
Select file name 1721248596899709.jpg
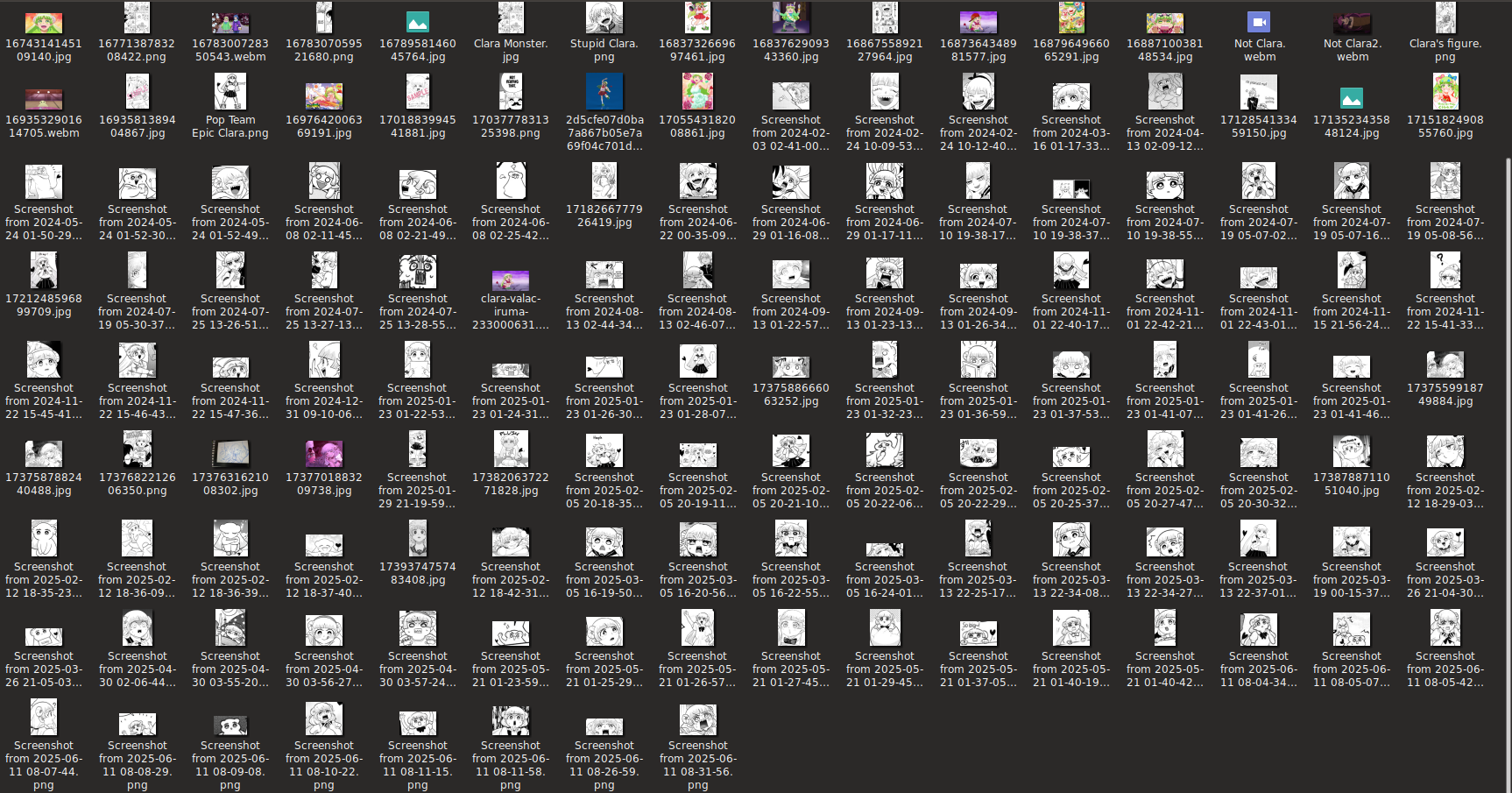point(44,305)
